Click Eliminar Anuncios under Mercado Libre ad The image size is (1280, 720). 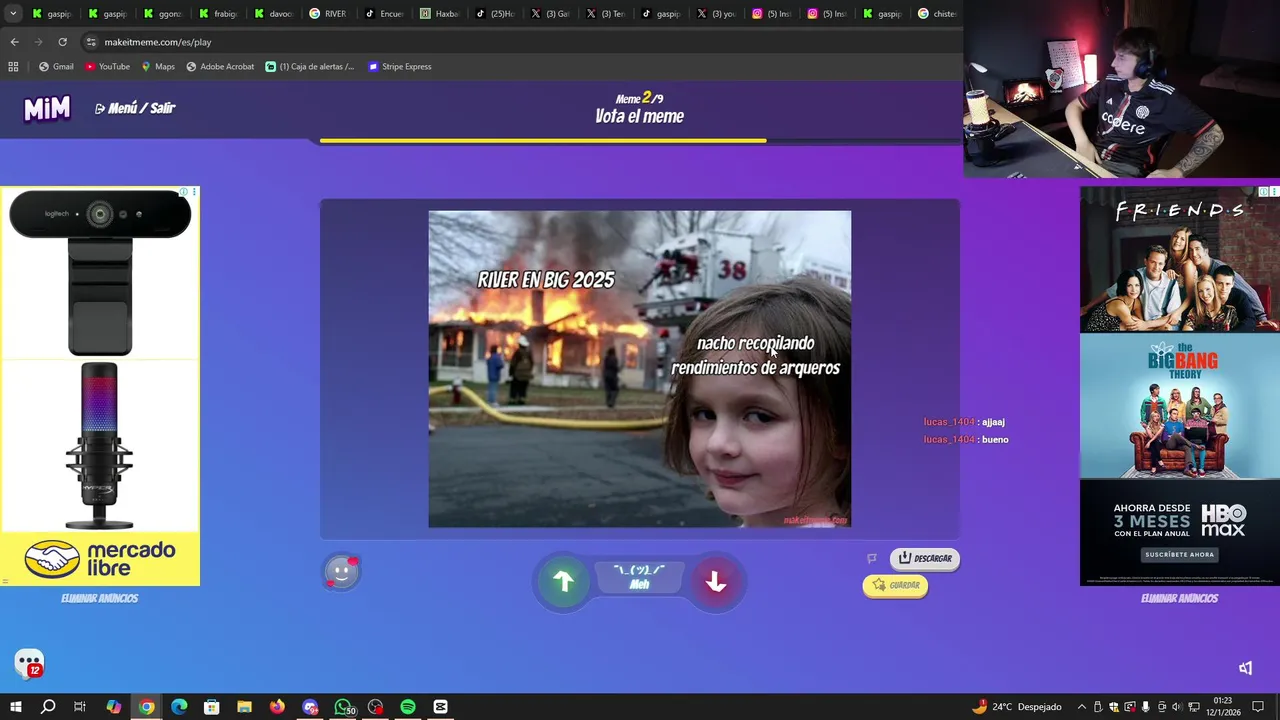click(99, 598)
